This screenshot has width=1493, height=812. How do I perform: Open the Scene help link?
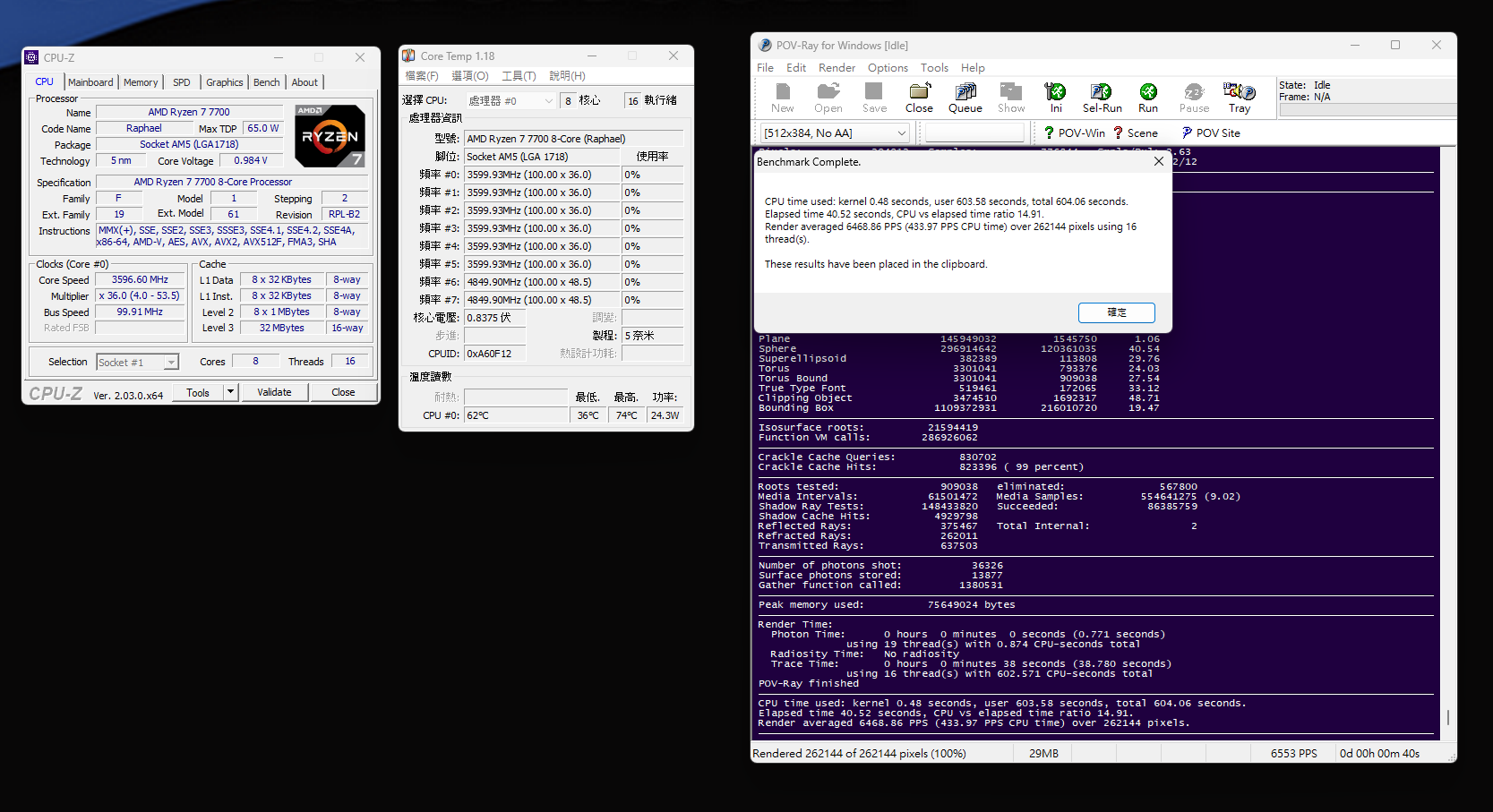(x=1136, y=132)
